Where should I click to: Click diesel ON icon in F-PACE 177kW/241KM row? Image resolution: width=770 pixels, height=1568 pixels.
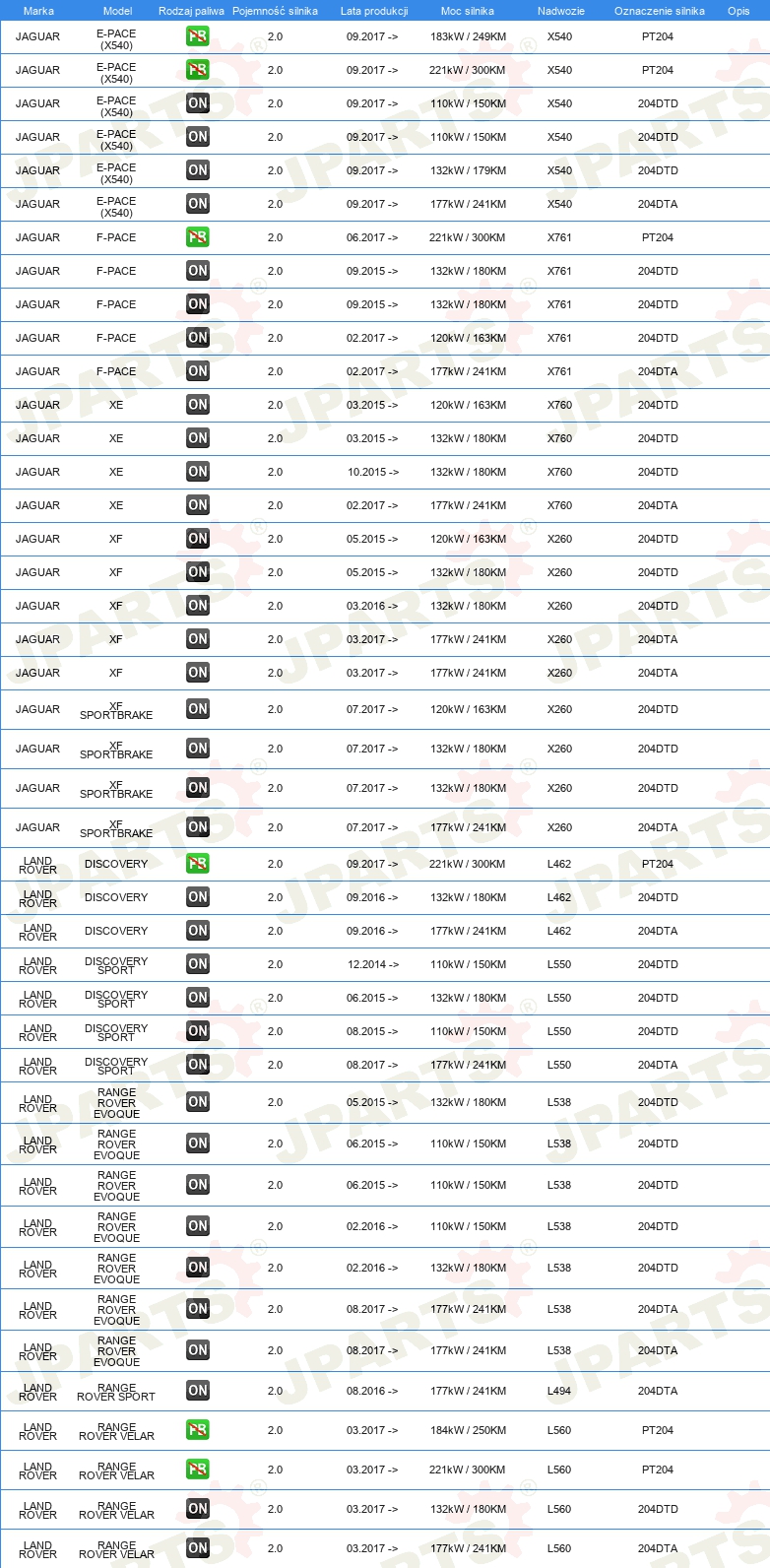198,371
